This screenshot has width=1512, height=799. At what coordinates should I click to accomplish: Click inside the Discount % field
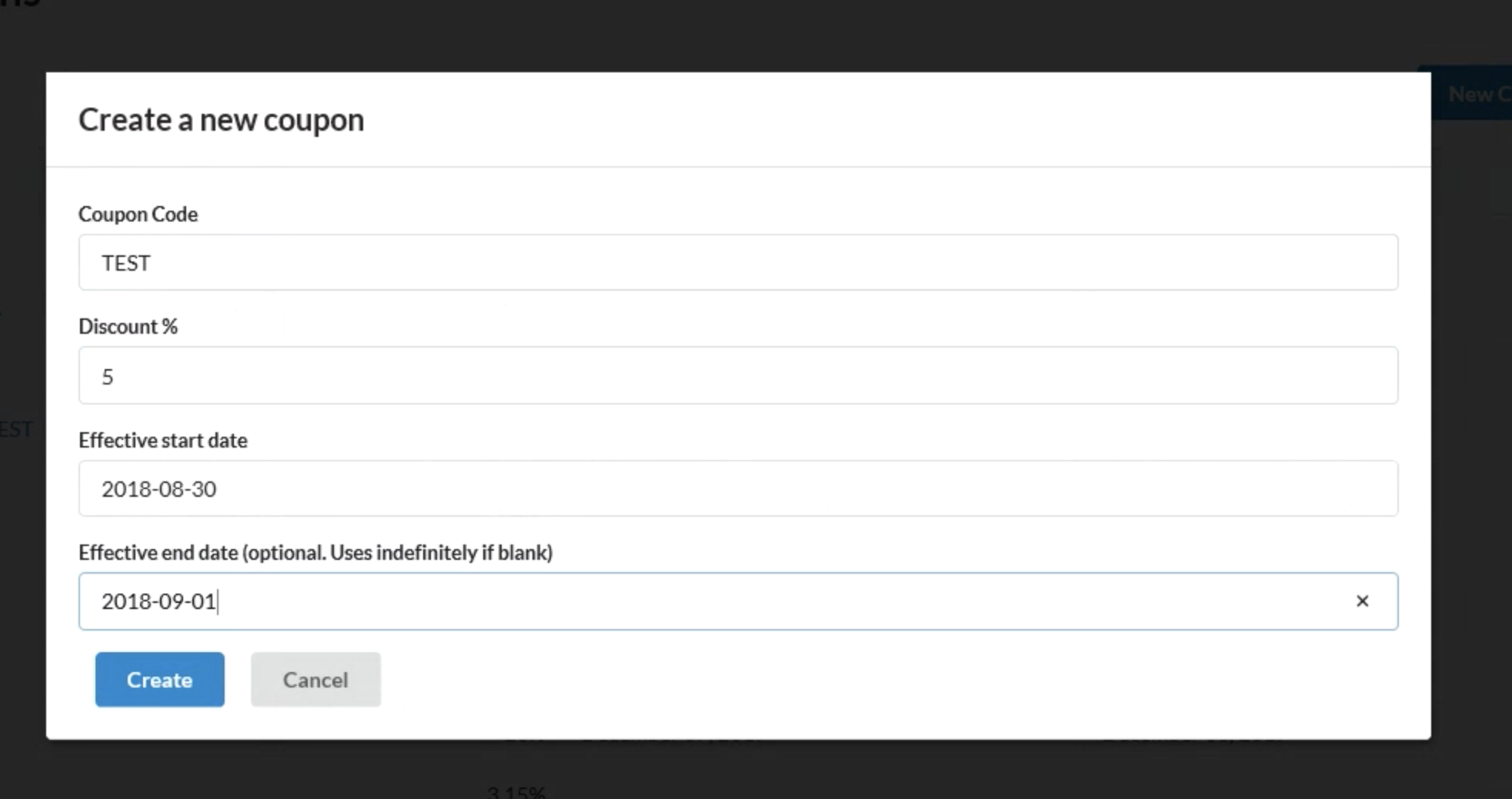737,376
